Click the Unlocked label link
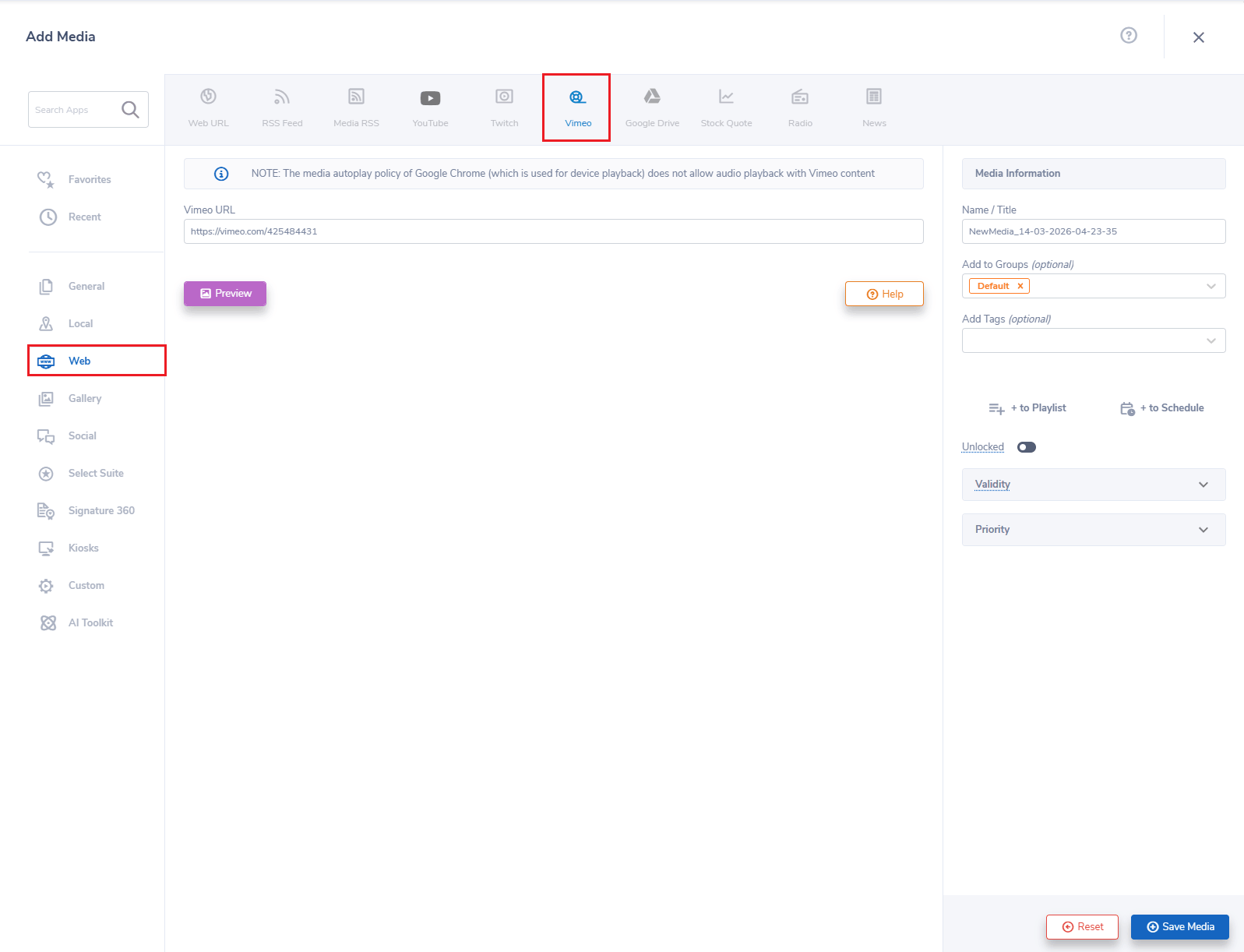This screenshot has height=952, width=1244. point(983,447)
